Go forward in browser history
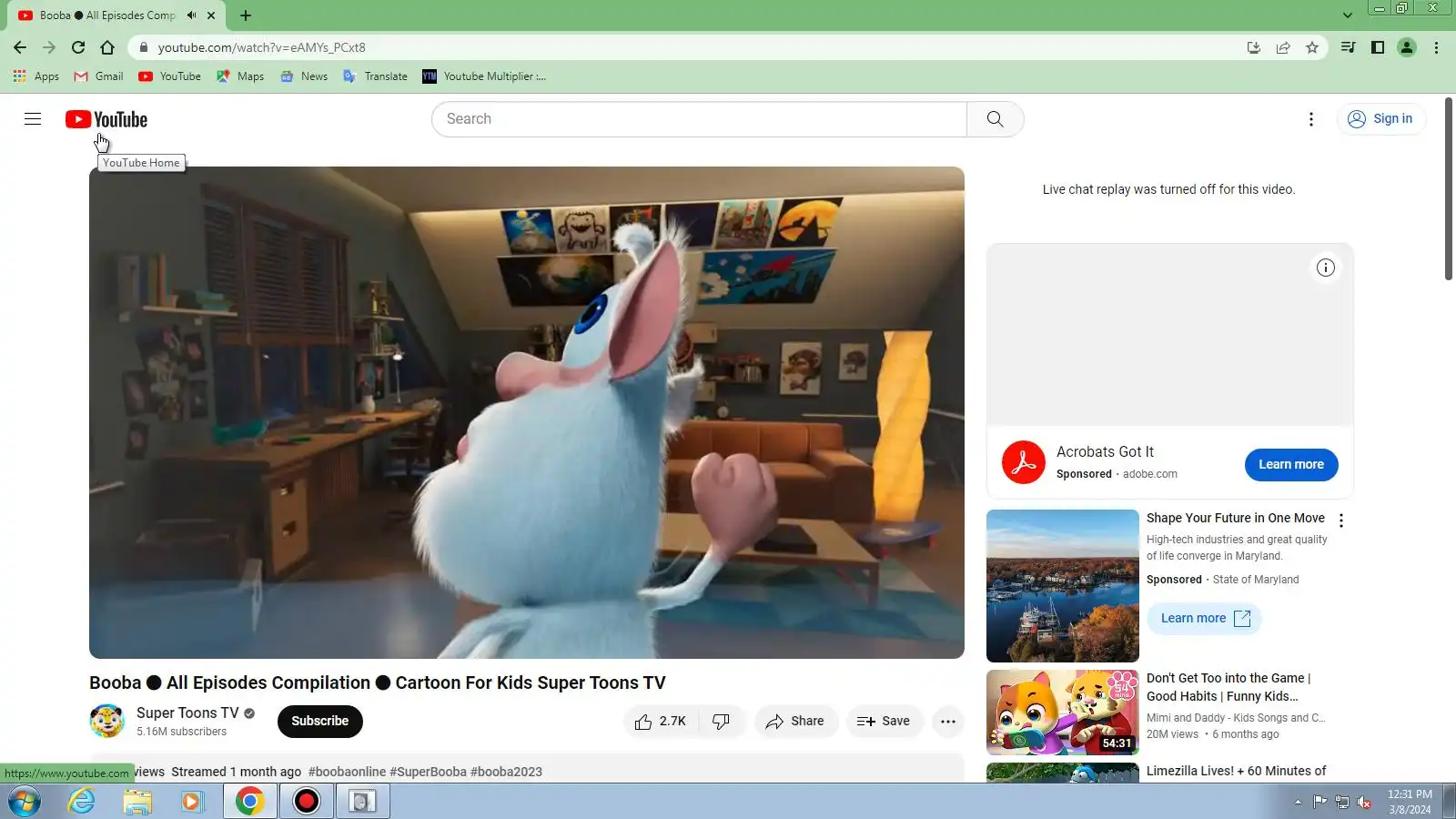The width and height of the screenshot is (1456, 819). [49, 47]
